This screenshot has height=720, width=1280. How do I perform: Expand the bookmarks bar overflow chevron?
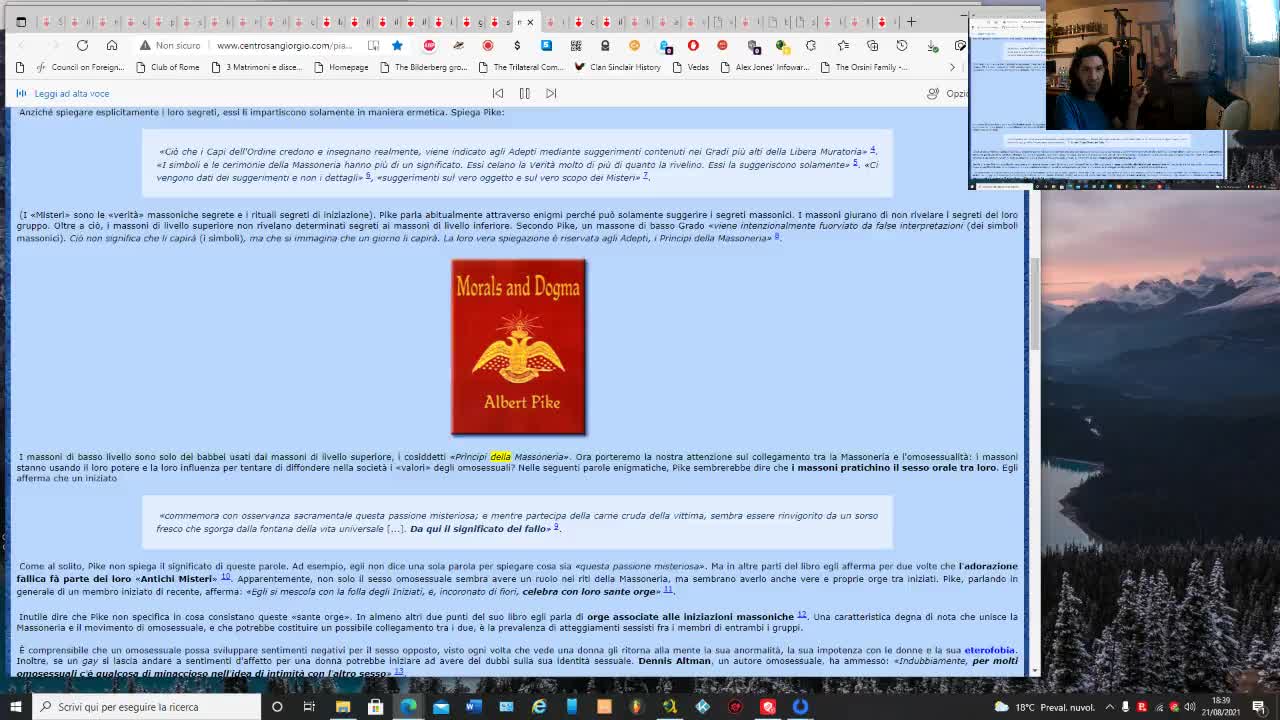(952, 67)
